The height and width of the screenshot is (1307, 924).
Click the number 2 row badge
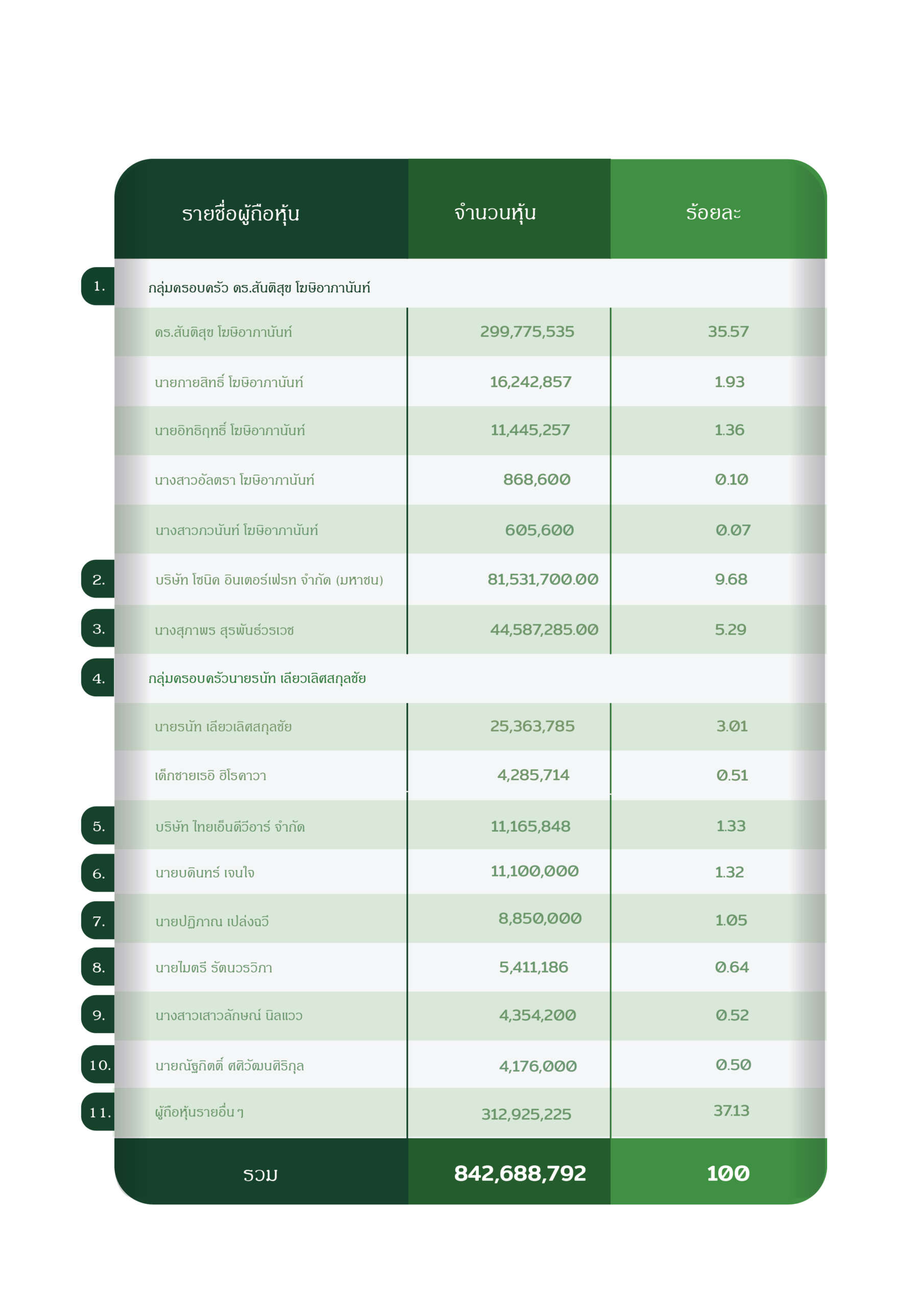pos(99,579)
